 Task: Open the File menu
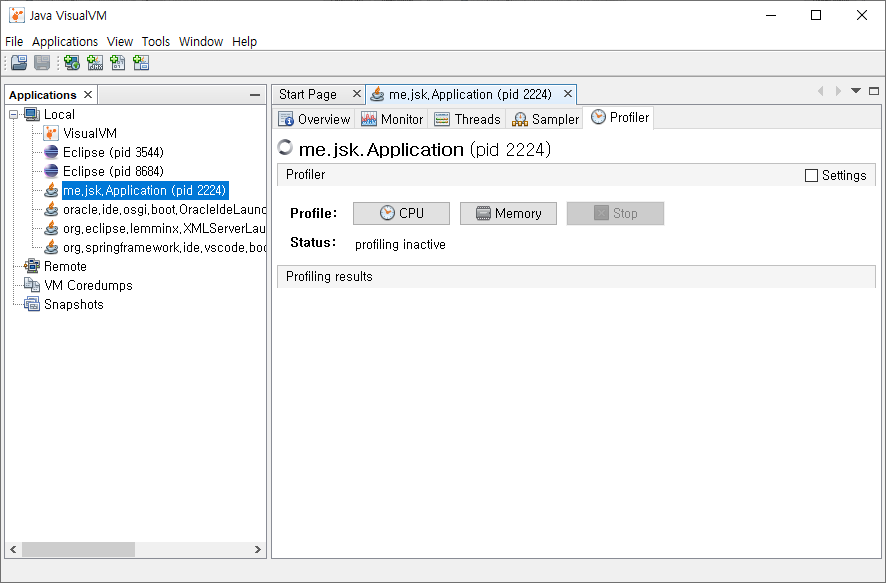[14, 42]
